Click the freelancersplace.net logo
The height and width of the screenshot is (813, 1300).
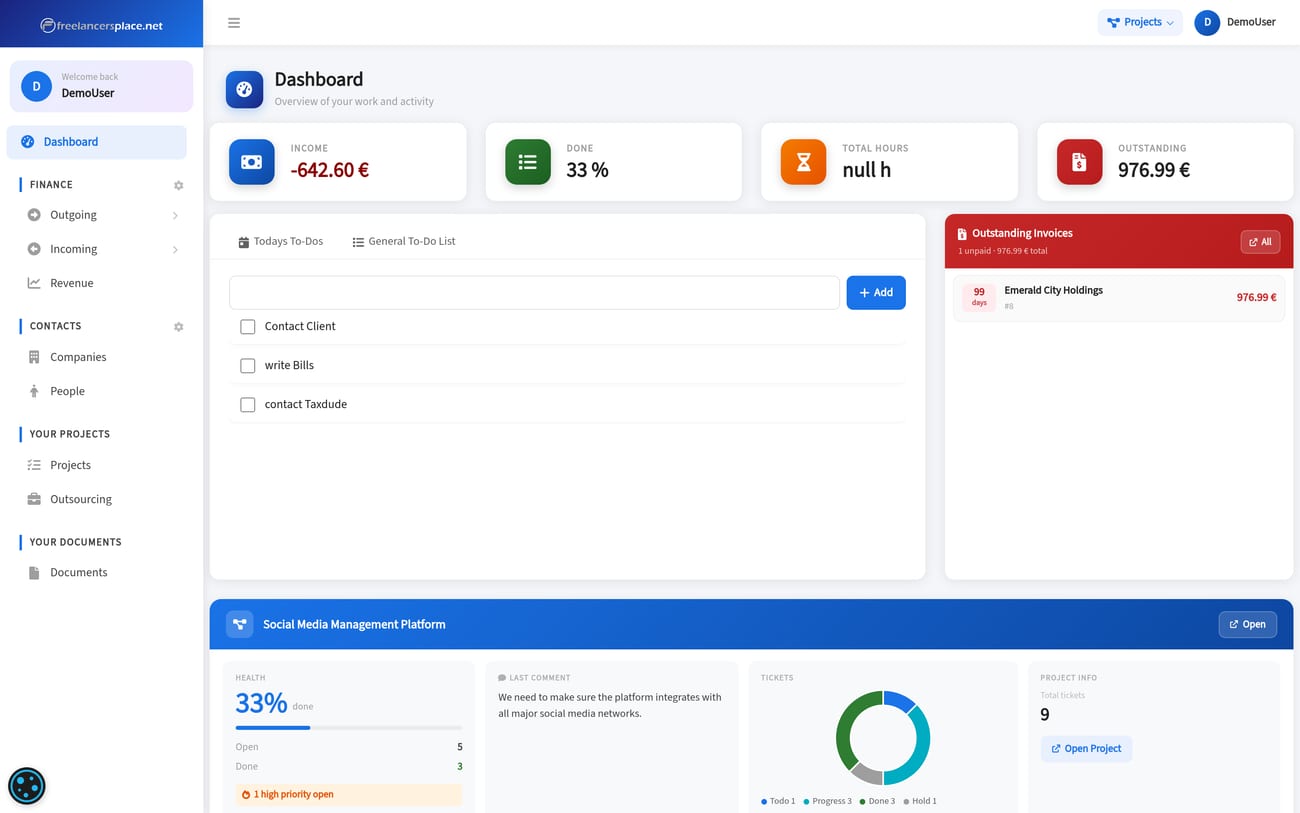[101, 25]
